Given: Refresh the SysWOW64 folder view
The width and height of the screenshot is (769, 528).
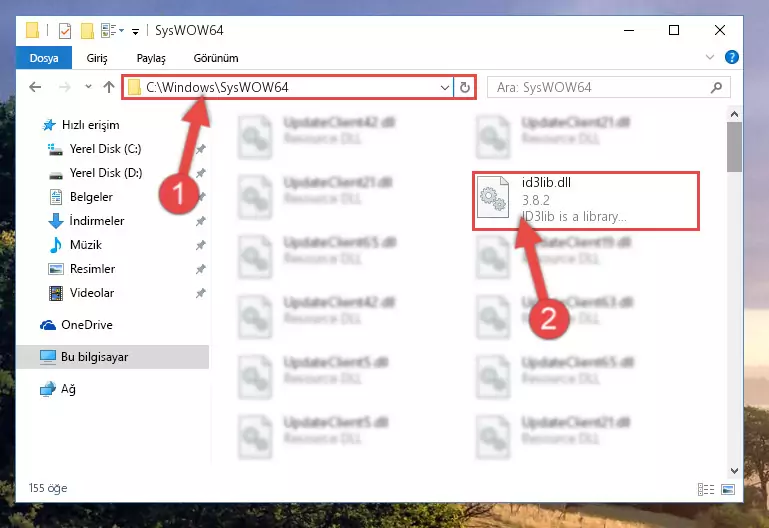Looking at the screenshot, I should (x=464, y=88).
